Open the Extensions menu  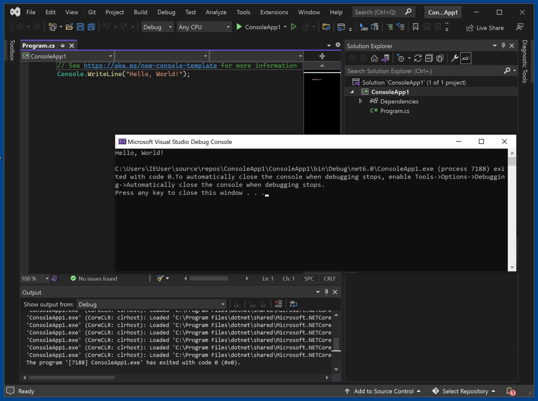274,12
